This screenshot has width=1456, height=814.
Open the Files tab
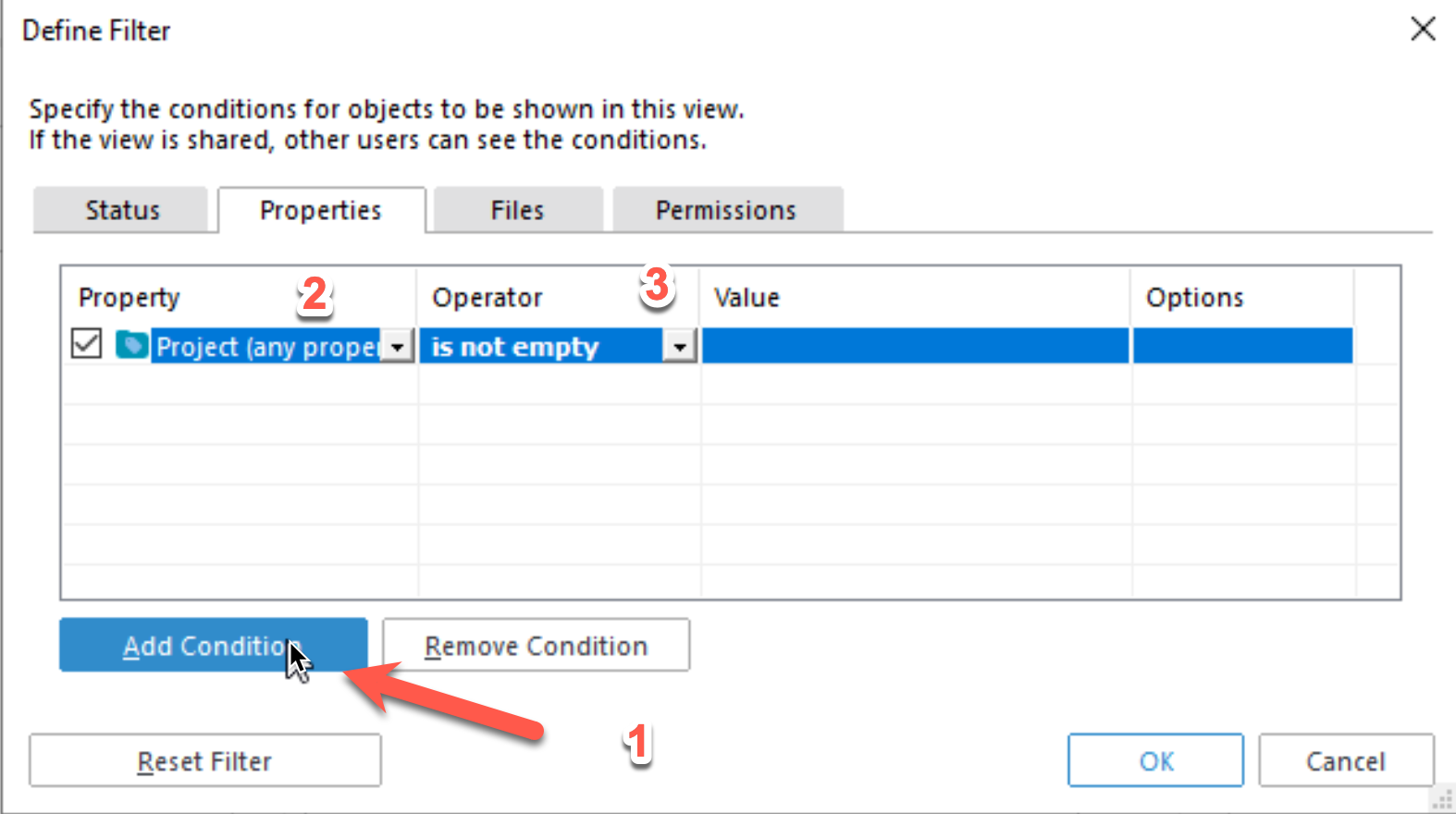pyautogui.click(x=517, y=210)
